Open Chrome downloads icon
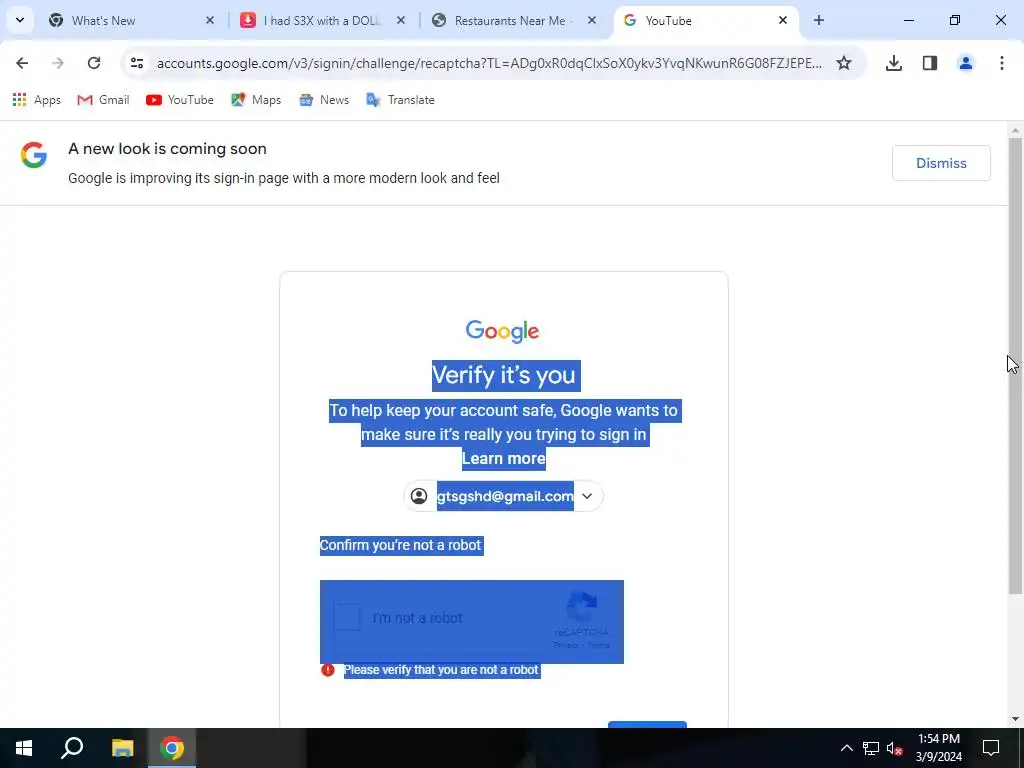 pyautogui.click(x=894, y=63)
